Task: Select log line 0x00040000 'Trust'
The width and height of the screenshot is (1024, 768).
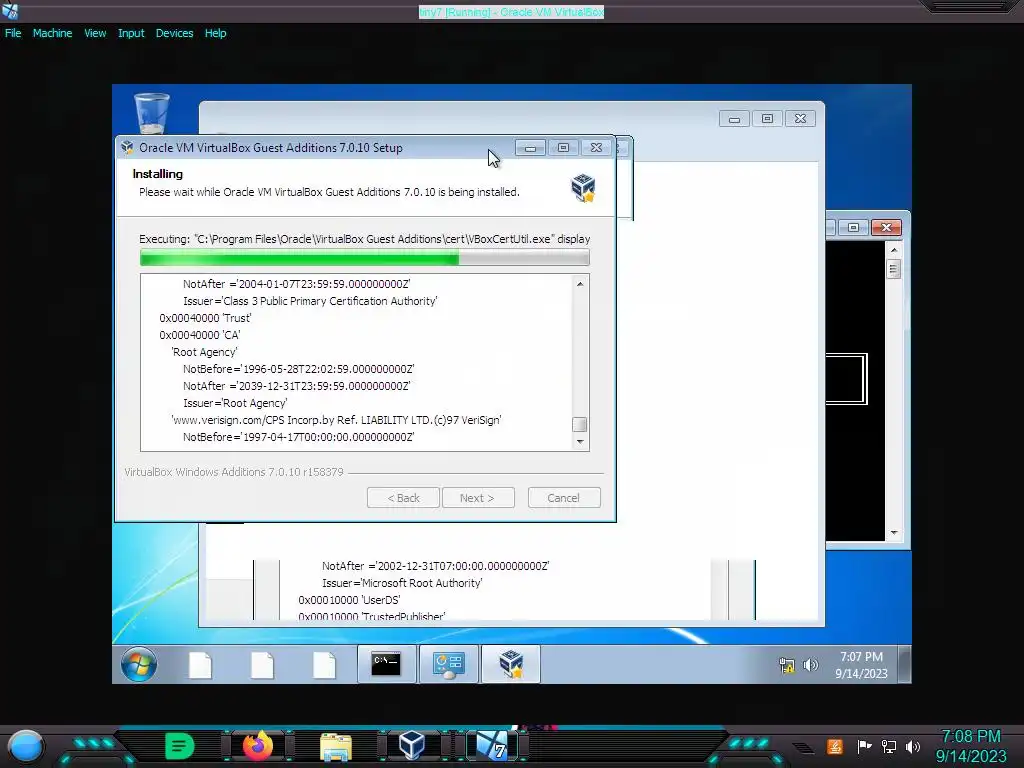Action: [205, 318]
